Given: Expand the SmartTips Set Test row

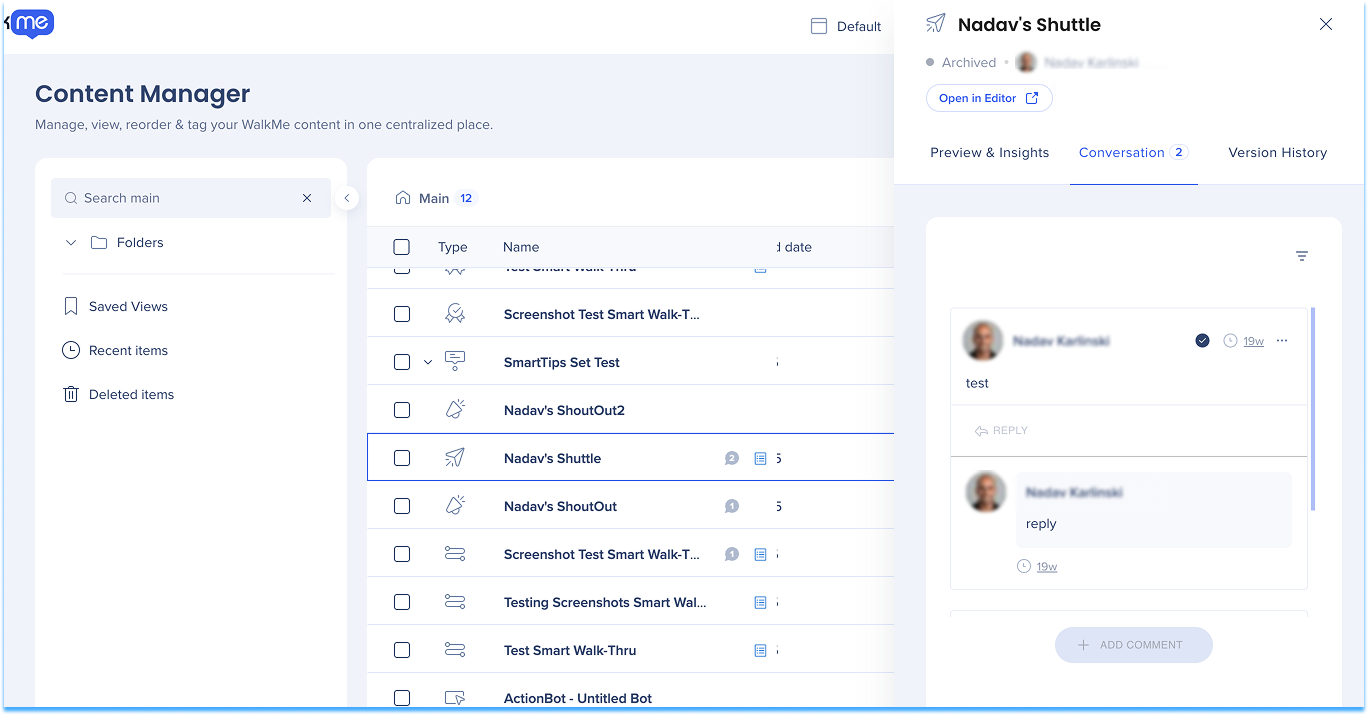Looking at the screenshot, I should 428,362.
